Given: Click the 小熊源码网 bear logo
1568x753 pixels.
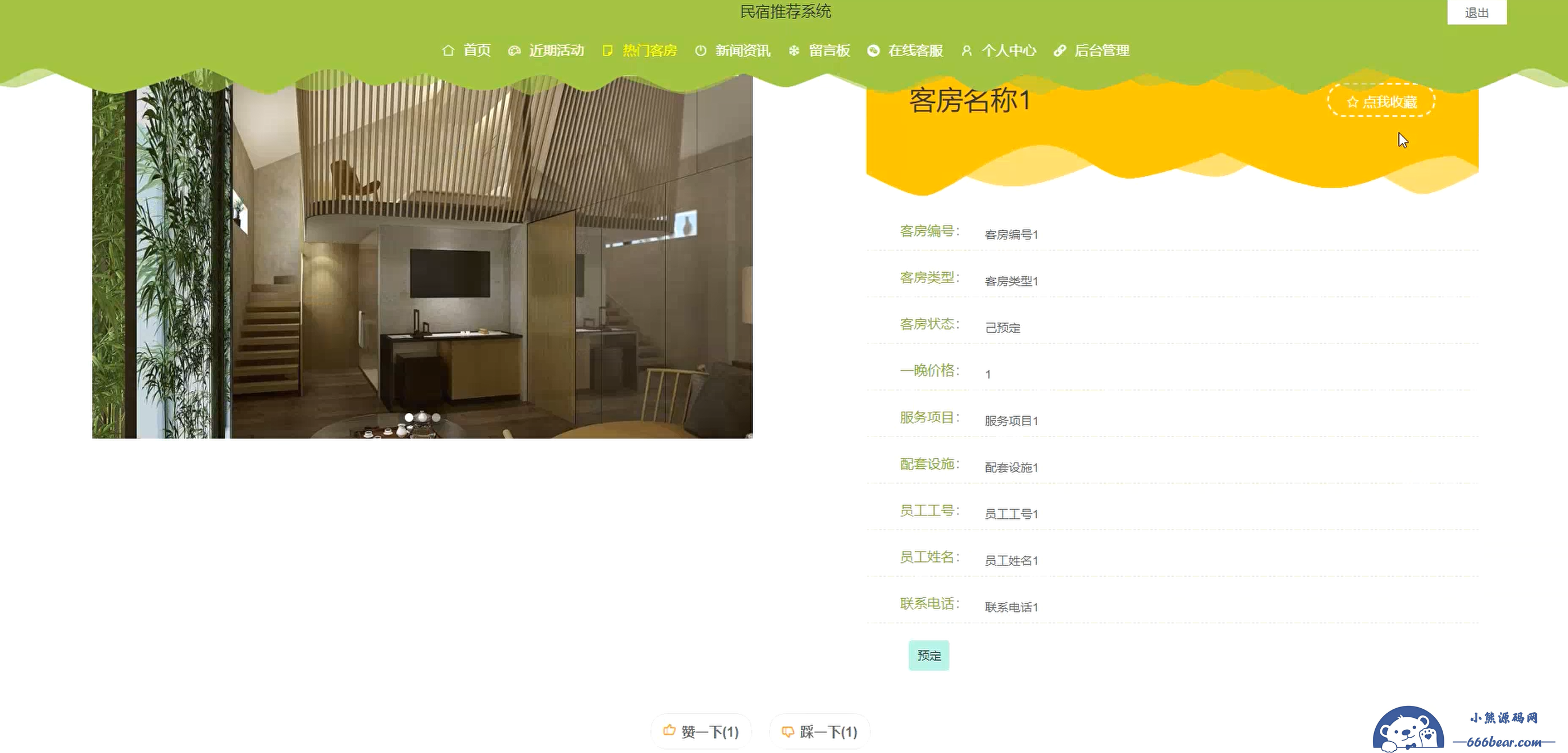Looking at the screenshot, I should pyautogui.click(x=1409, y=729).
